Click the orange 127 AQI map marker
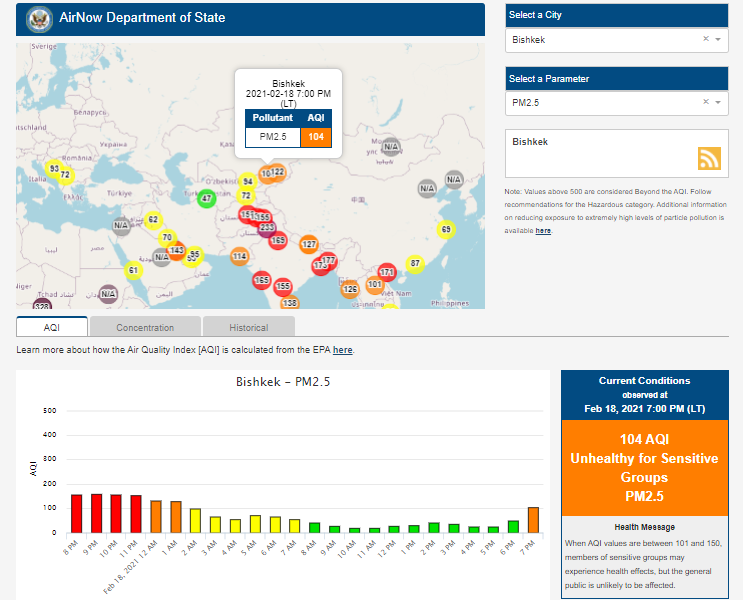743x600 pixels. pos(309,245)
